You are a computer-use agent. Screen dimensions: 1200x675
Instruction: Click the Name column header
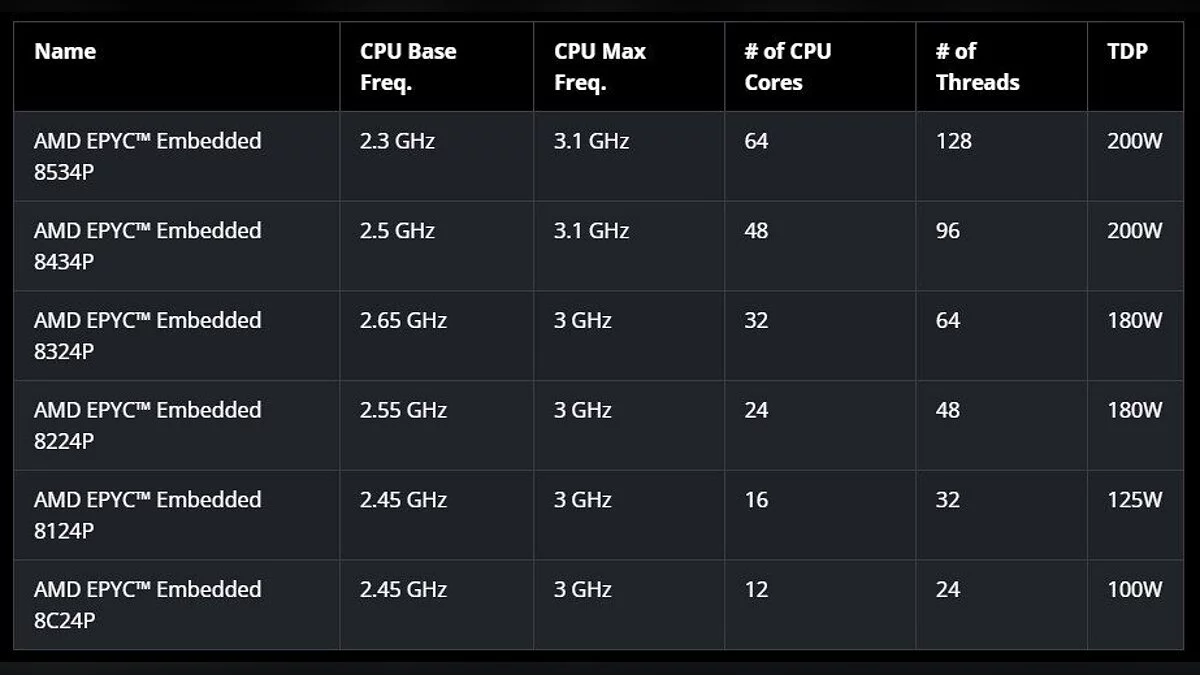pyautogui.click(x=65, y=51)
